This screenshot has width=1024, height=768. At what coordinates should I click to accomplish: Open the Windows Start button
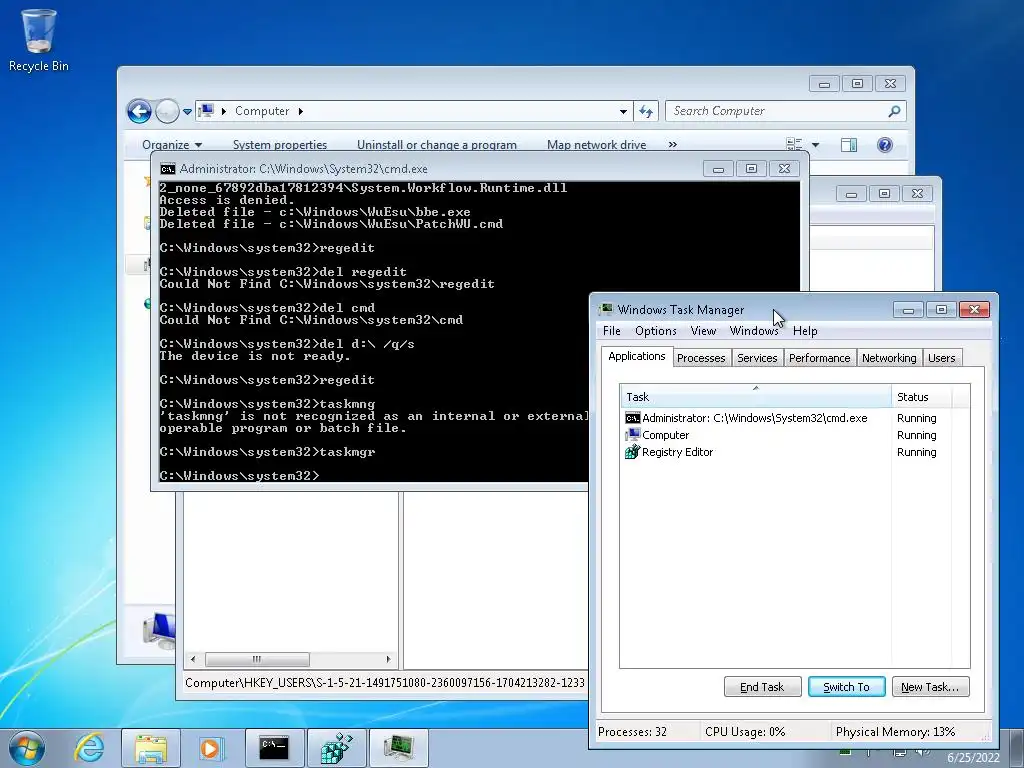pos(26,748)
